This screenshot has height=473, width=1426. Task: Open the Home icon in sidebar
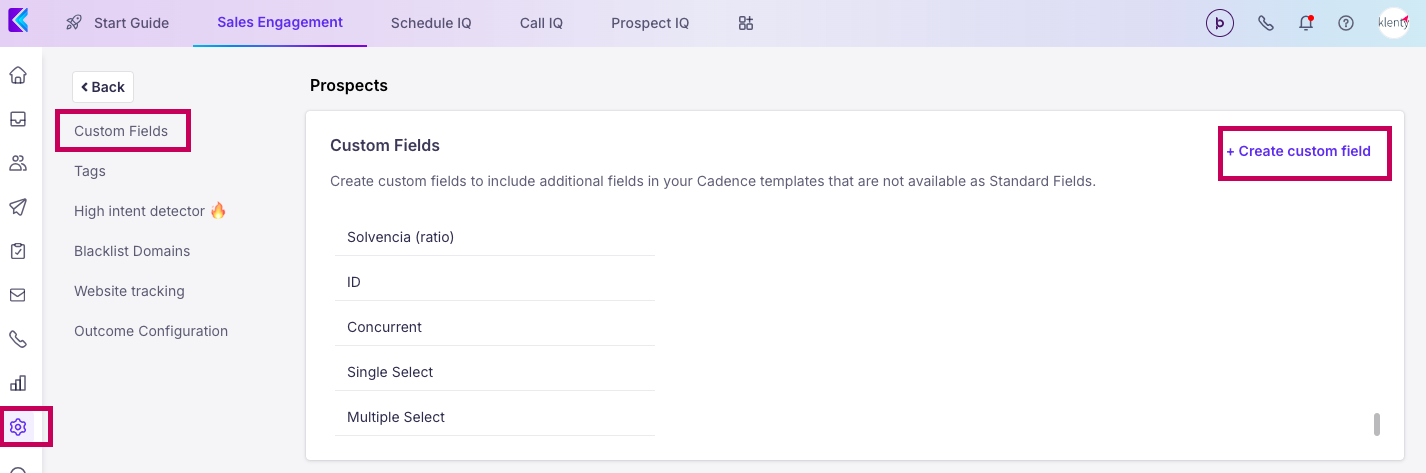pyautogui.click(x=18, y=75)
